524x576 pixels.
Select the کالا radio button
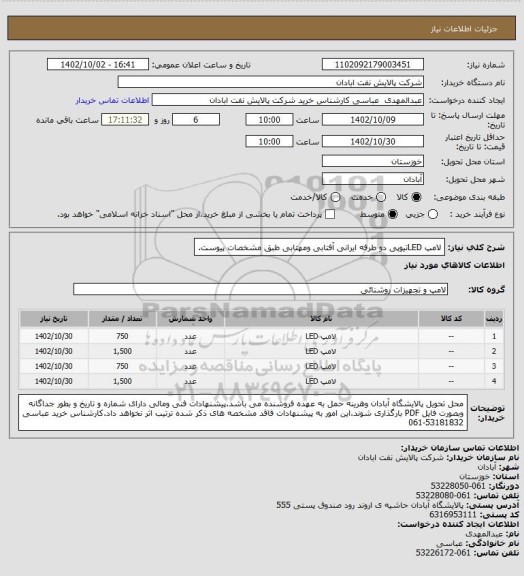click(416, 197)
